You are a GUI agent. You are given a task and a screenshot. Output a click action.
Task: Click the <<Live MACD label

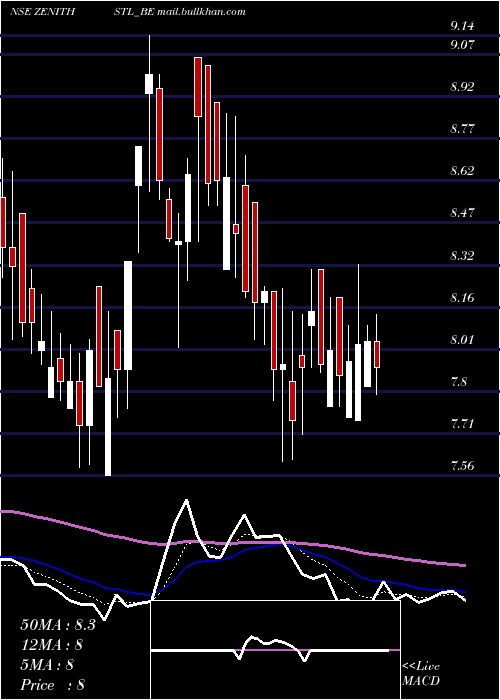click(421, 674)
